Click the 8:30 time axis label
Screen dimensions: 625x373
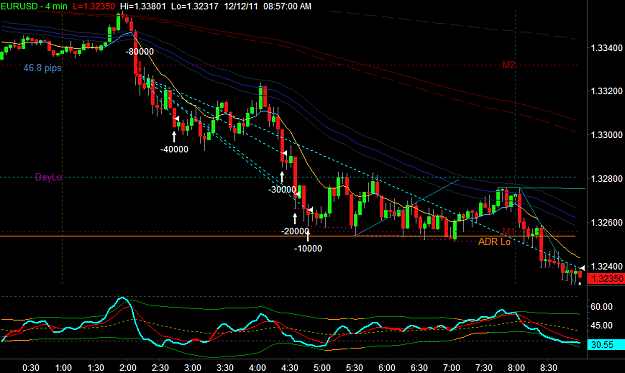[548, 367]
